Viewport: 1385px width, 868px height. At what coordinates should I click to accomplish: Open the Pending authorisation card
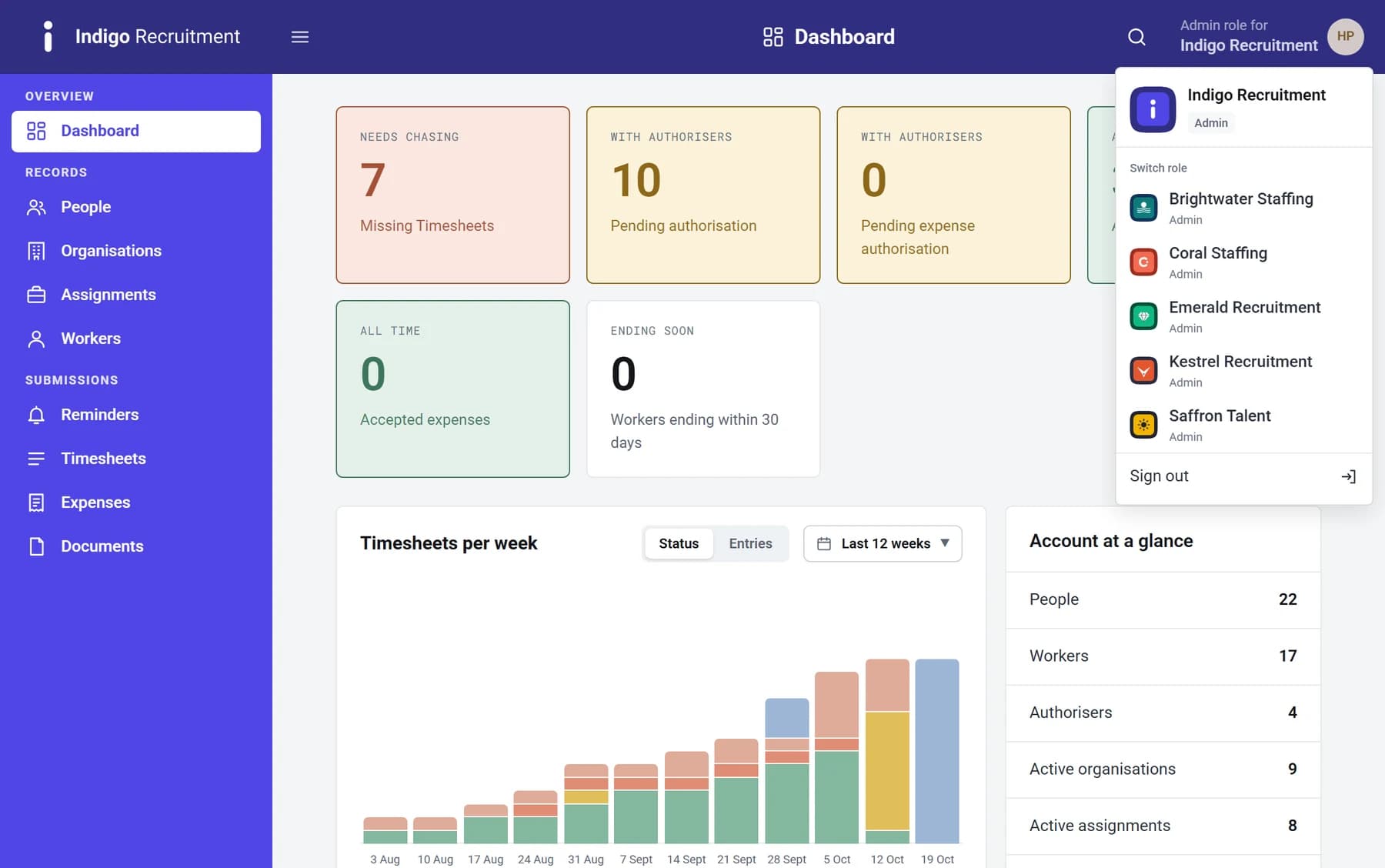click(x=703, y=195)
